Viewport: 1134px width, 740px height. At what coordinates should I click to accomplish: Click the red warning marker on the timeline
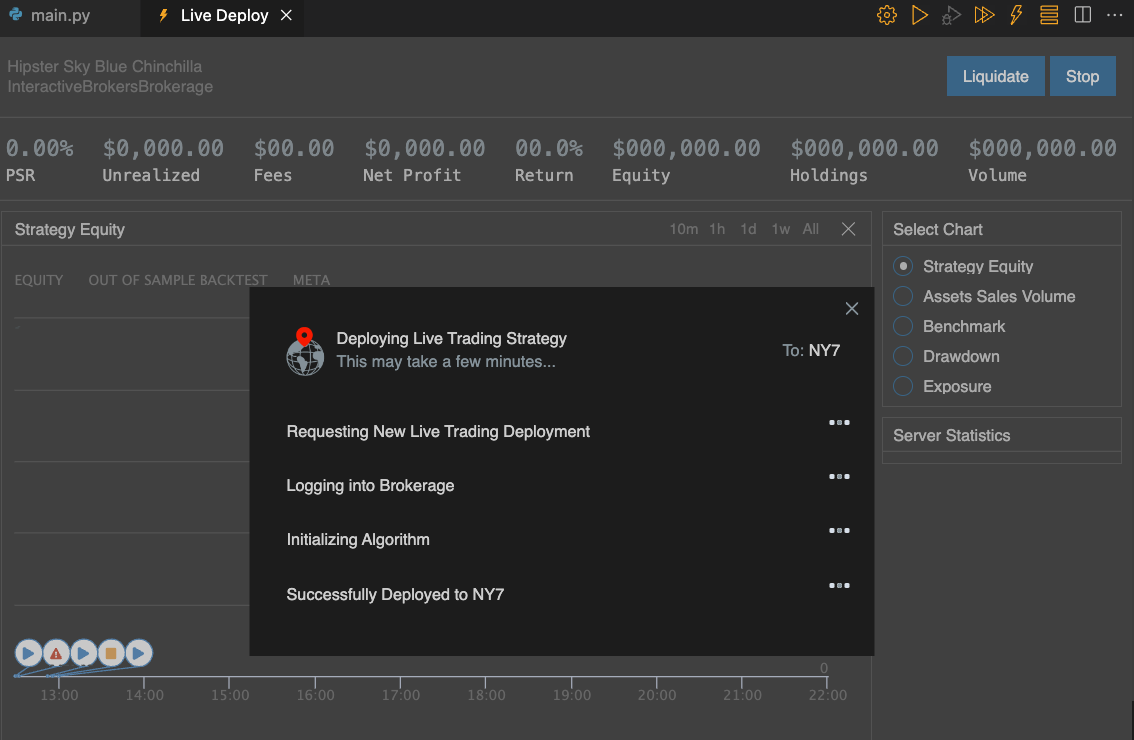click(55, 653)
